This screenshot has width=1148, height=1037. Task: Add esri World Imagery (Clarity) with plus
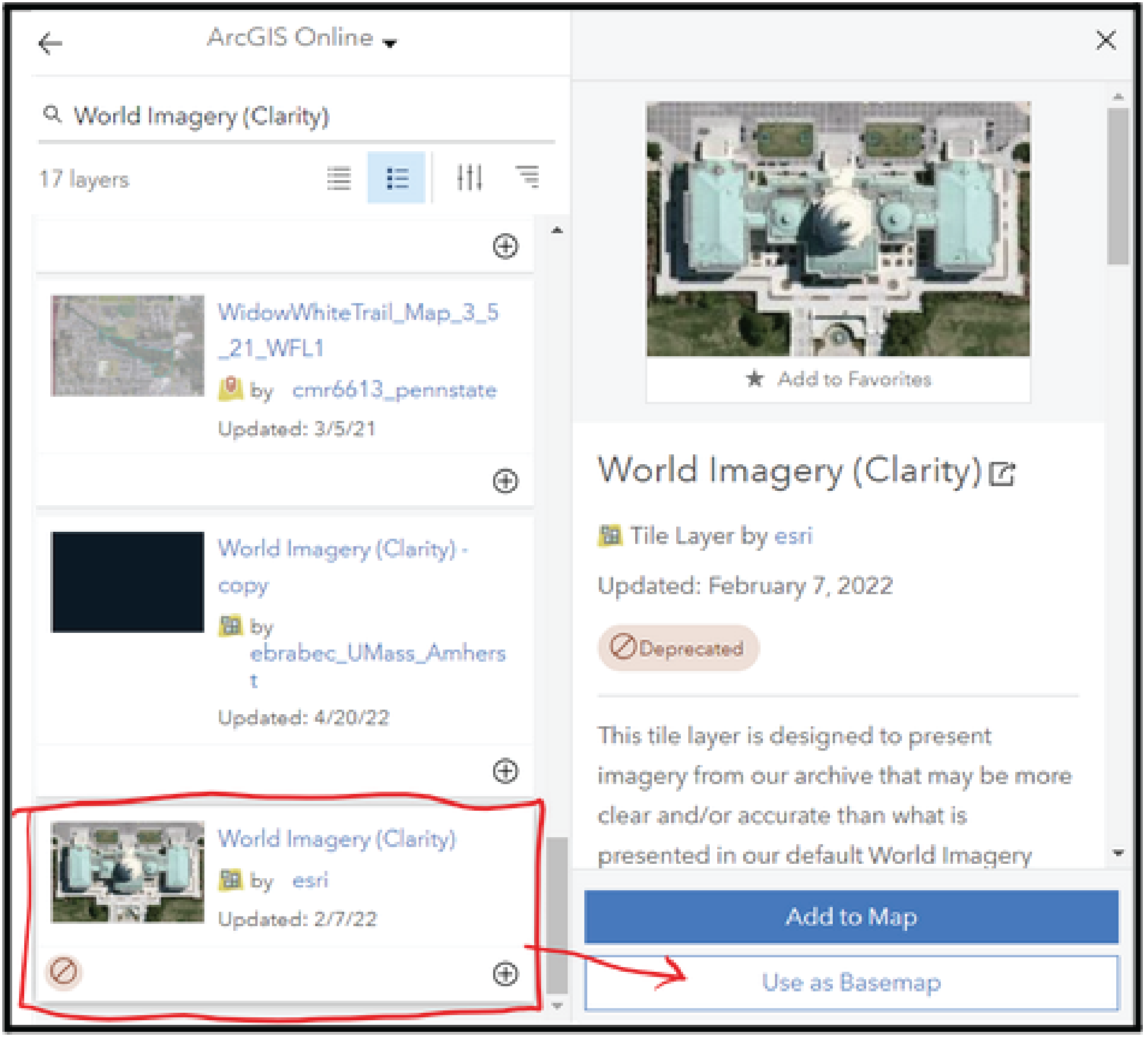[505, 974]
